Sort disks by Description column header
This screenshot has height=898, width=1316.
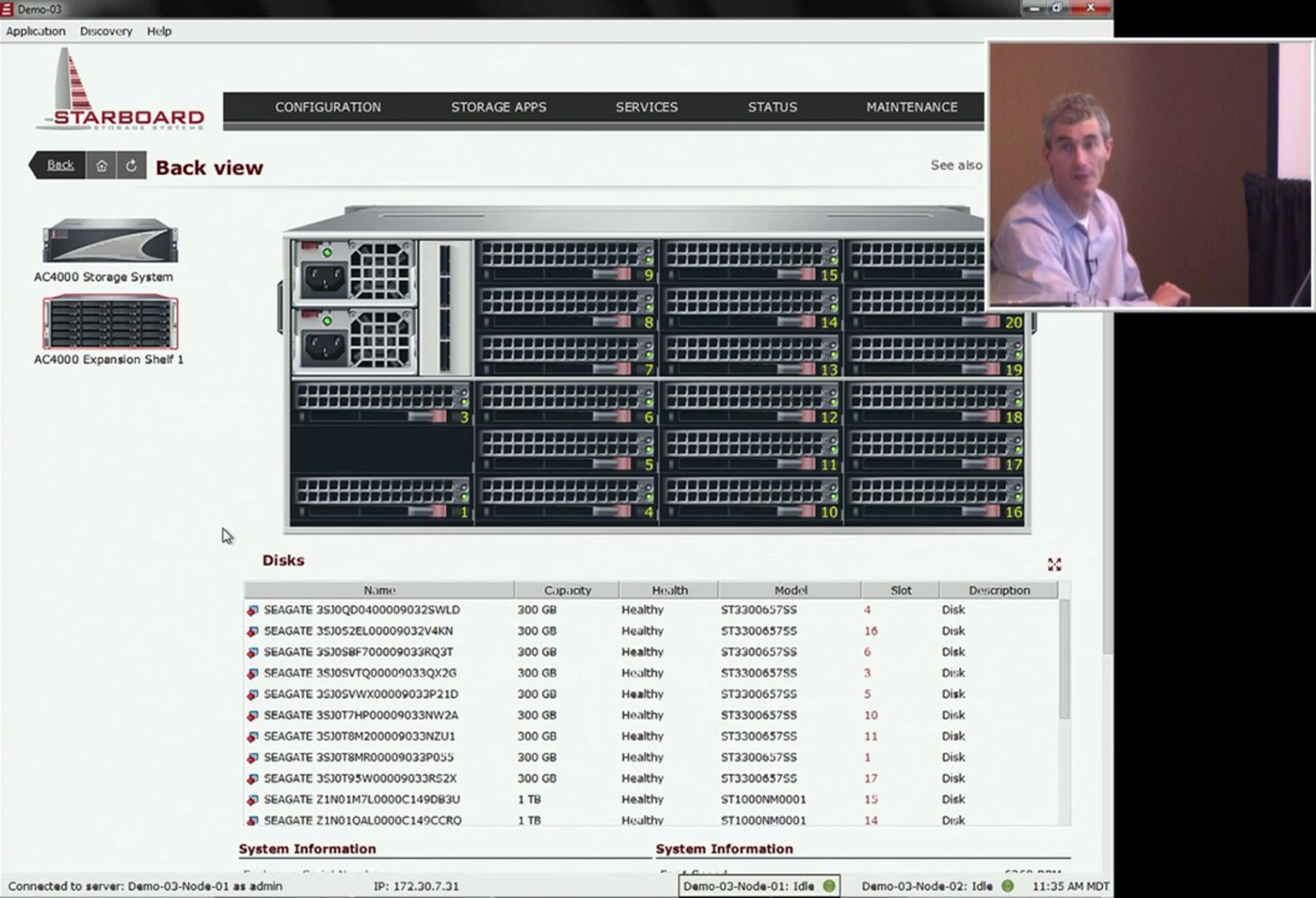[x=999, y=590]
